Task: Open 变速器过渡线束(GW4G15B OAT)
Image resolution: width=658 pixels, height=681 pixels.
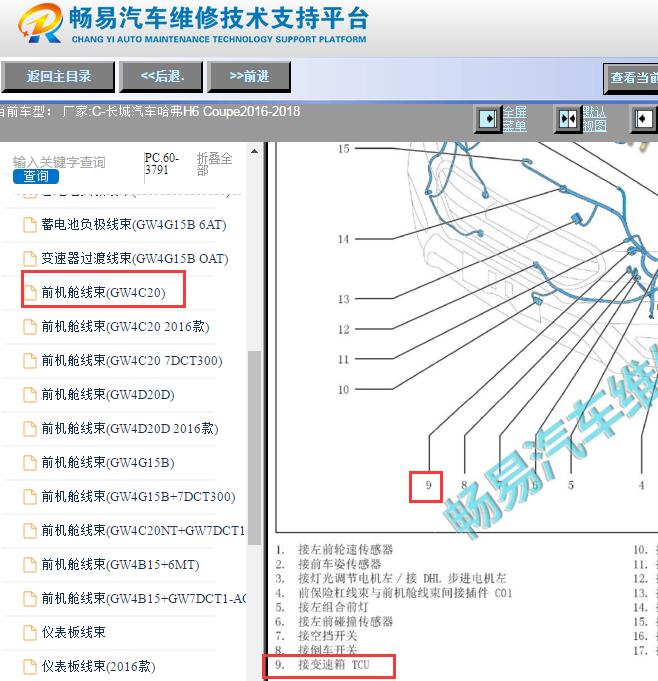Action: tap(135, 258)
